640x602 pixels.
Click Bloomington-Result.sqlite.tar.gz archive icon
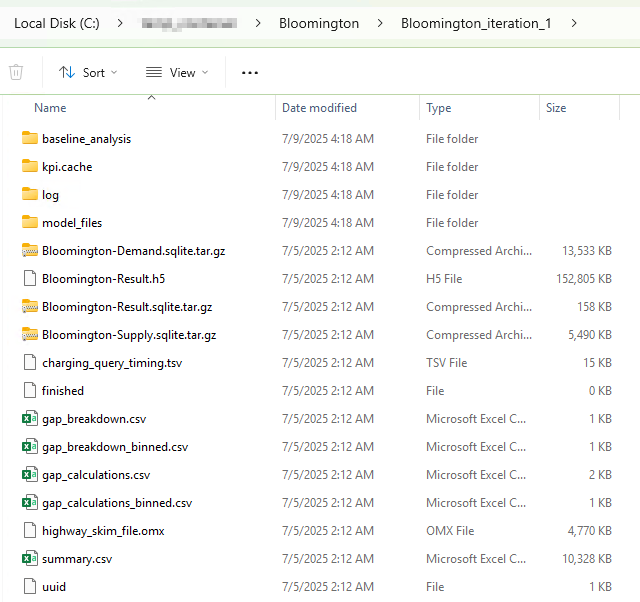[x=30, y=306]
